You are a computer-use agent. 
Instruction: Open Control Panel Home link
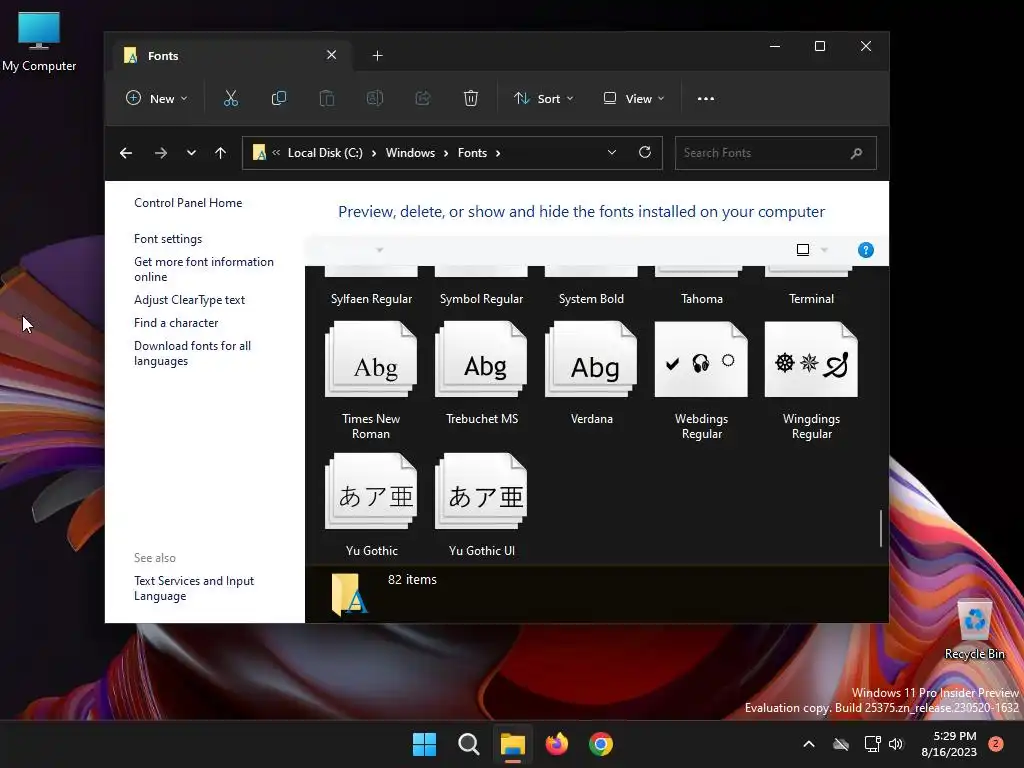coord(188,203)
